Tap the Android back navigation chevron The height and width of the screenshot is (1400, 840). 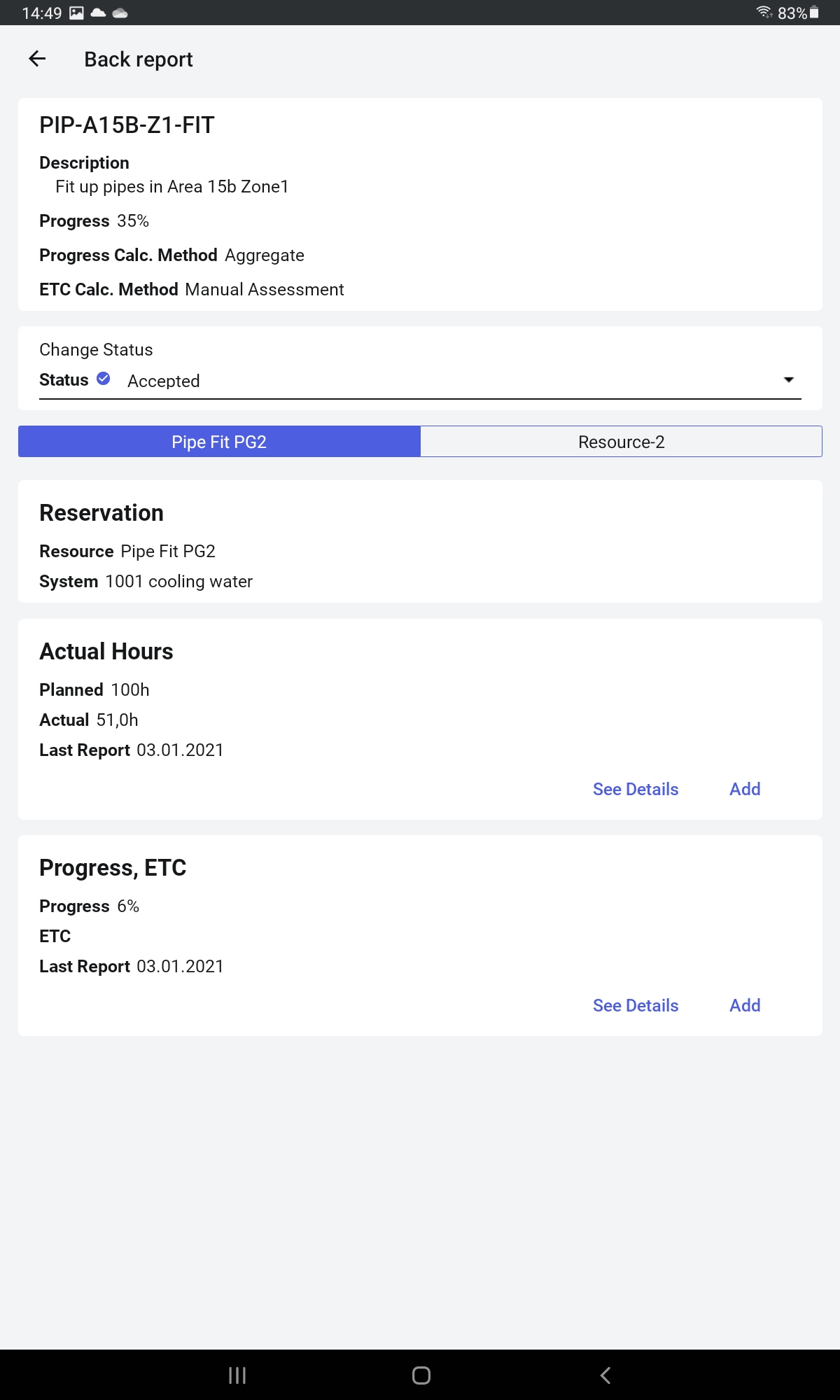tap(605, 1375)
